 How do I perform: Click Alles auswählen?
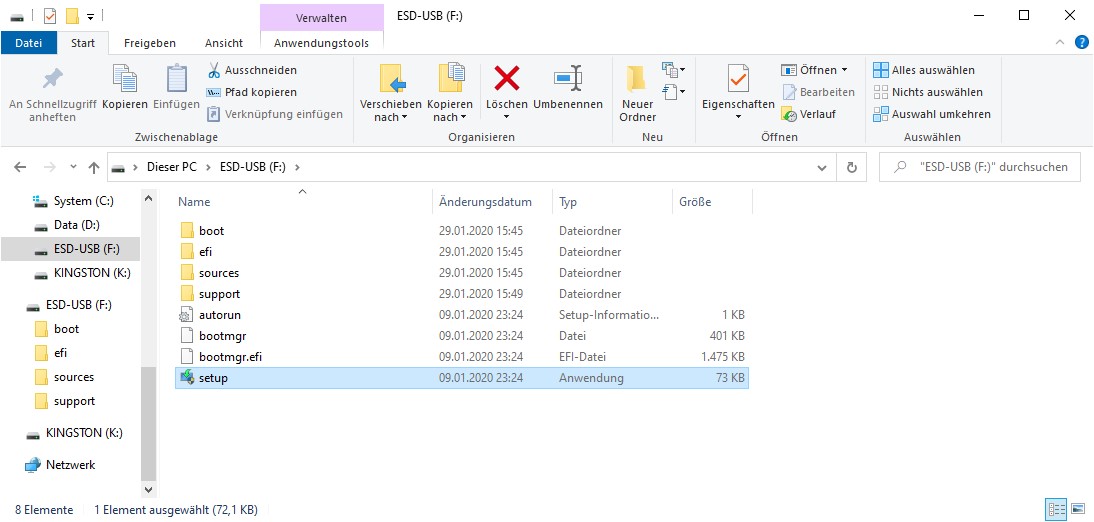click(x=924, y=70)
